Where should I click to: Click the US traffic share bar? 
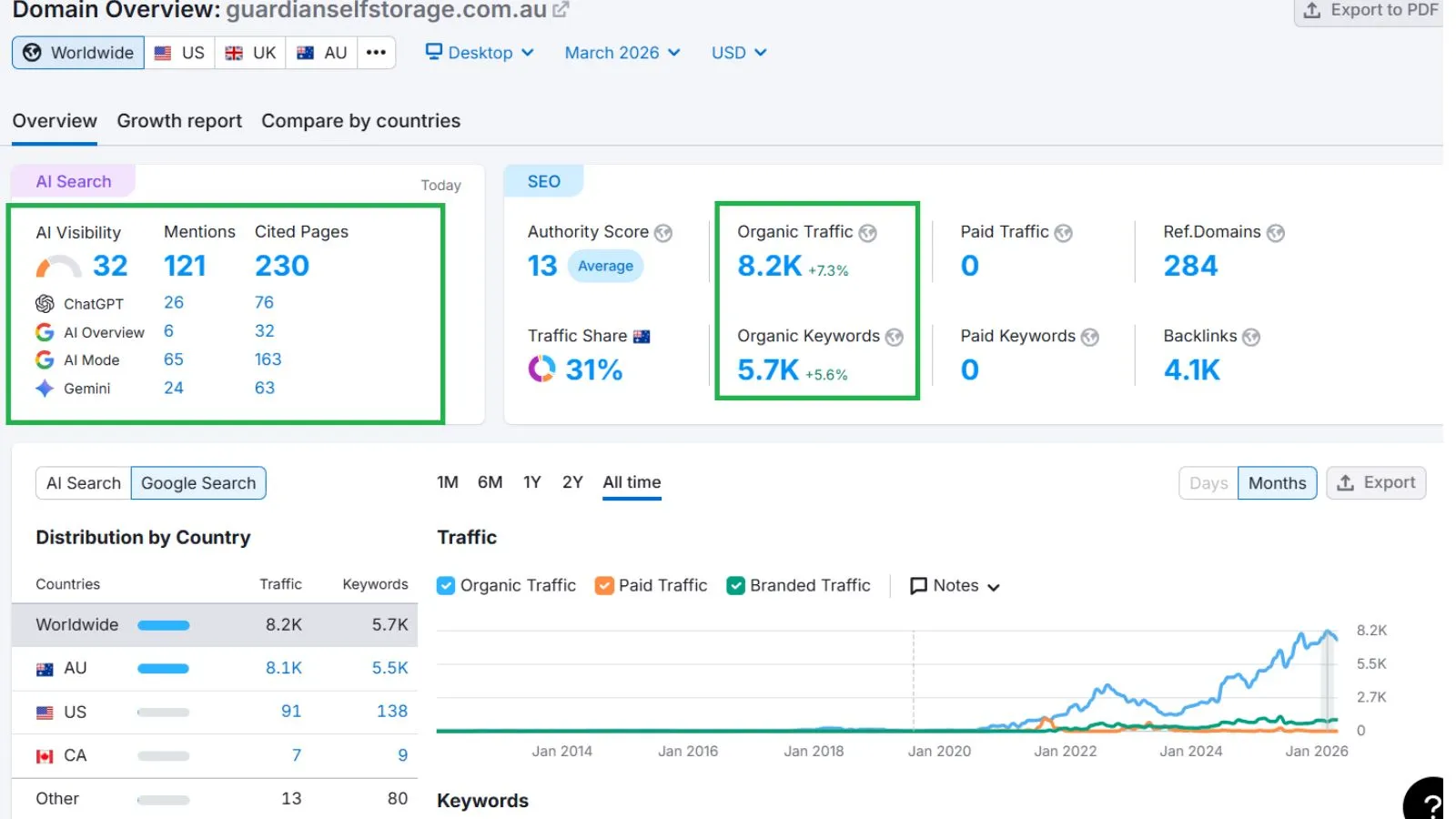point(163,713)
